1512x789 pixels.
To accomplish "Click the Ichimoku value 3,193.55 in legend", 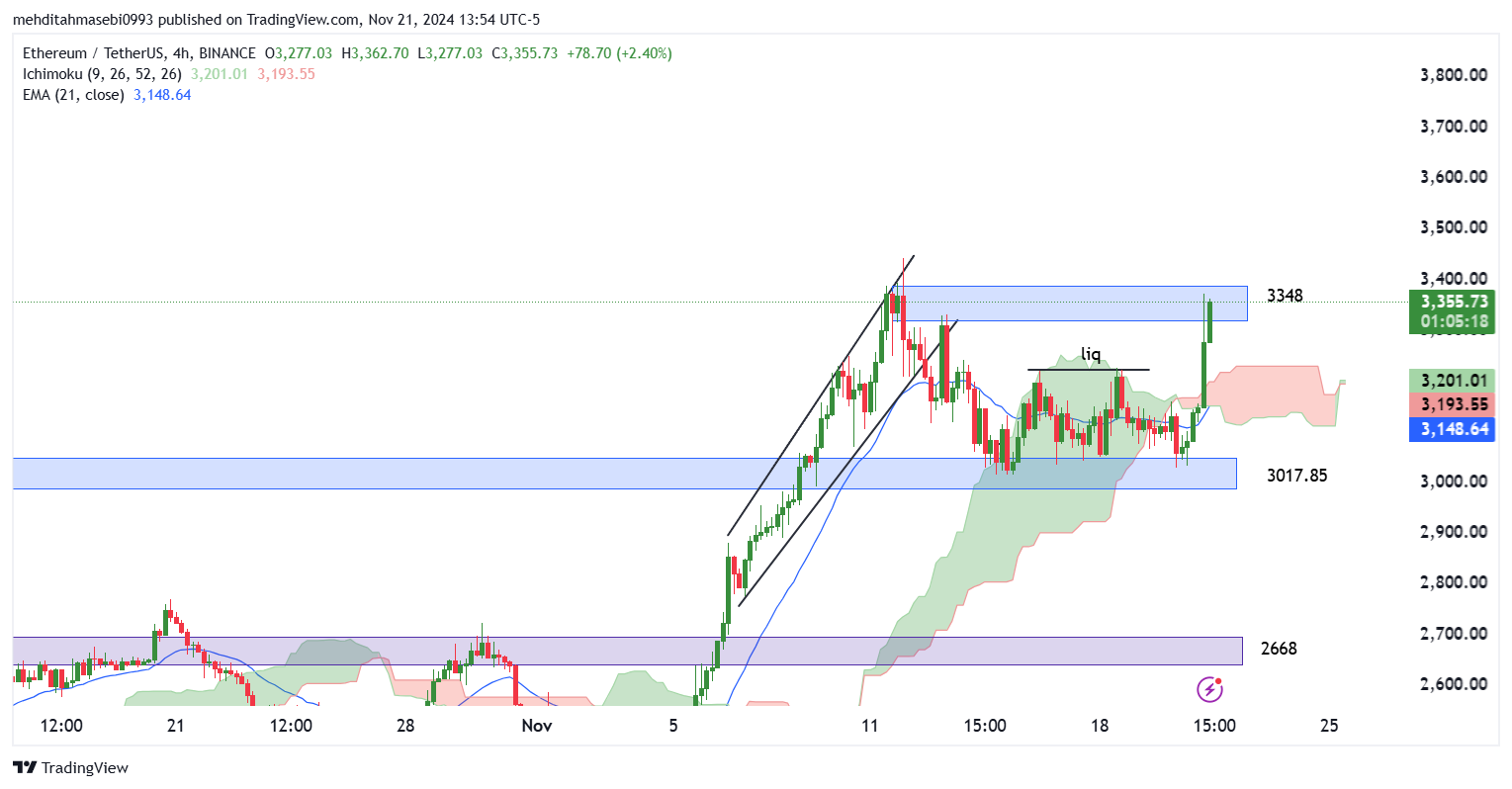I will tap(287, 74).
